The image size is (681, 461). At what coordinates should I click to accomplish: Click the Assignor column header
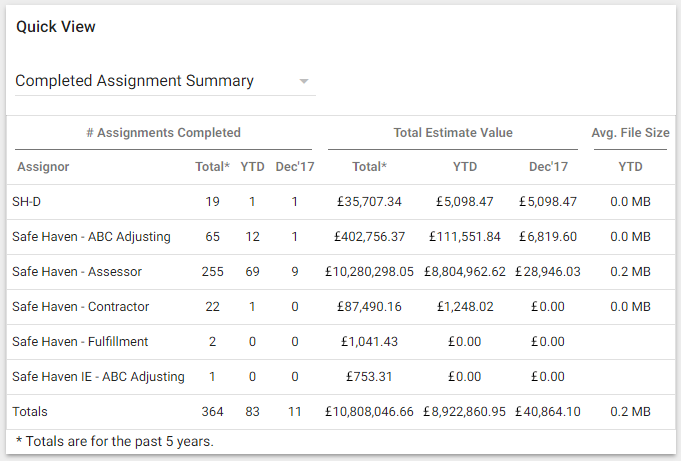tap(43, 167)
